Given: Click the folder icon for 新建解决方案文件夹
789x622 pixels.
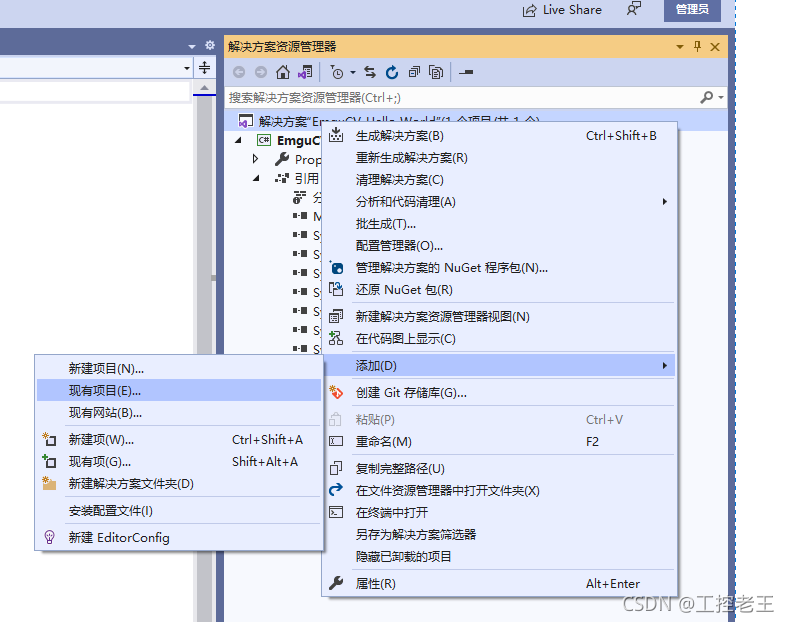Looking at the screenshot, I should tap(49, 484).
